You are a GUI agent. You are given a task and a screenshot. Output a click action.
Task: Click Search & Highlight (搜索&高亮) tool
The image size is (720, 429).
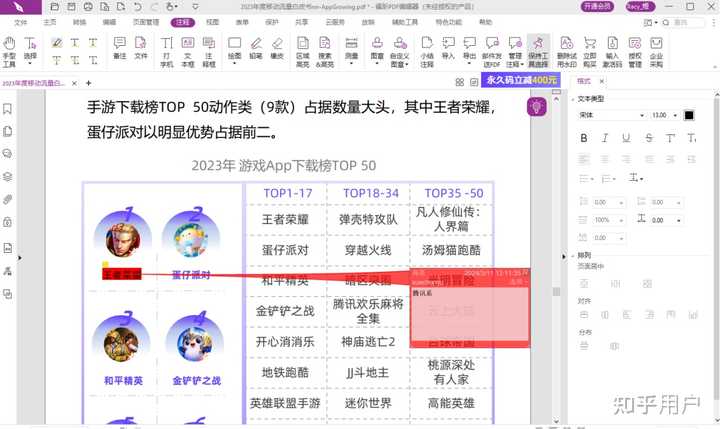(x=325, y=52)
